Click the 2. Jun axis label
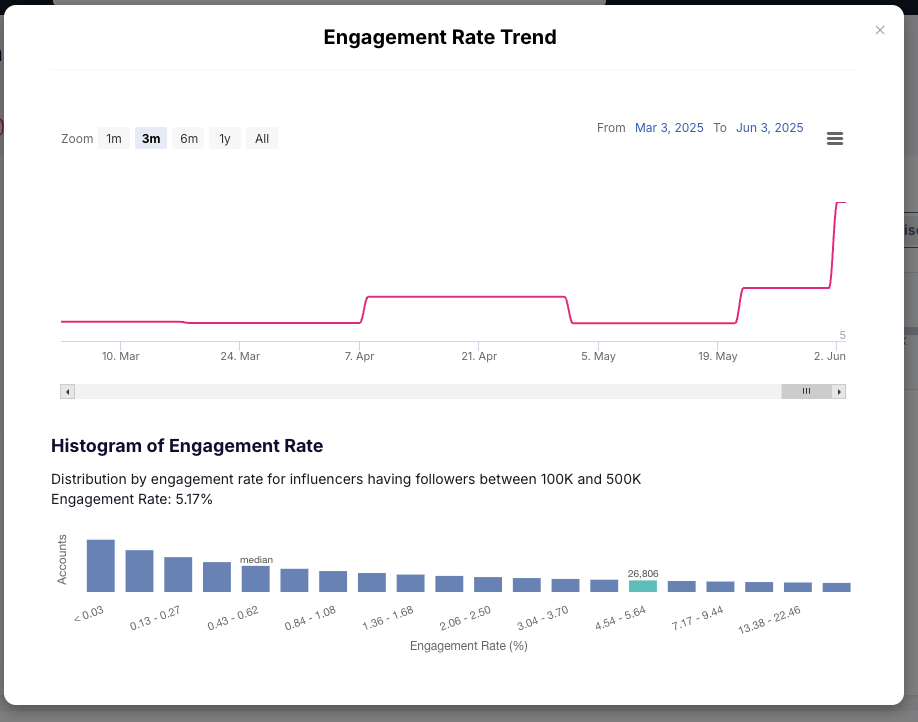Screen dimensions: 918x722 click(x=832, y=356)
